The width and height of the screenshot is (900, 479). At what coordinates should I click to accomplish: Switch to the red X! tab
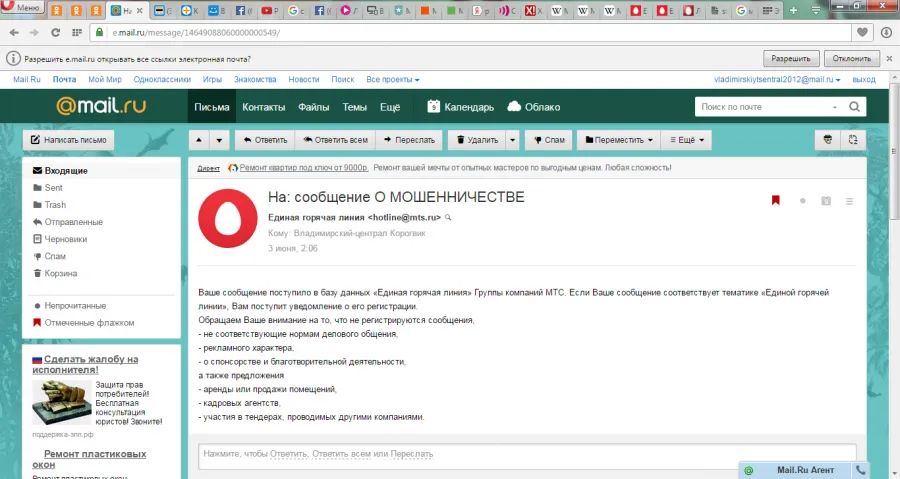point(533,10)
